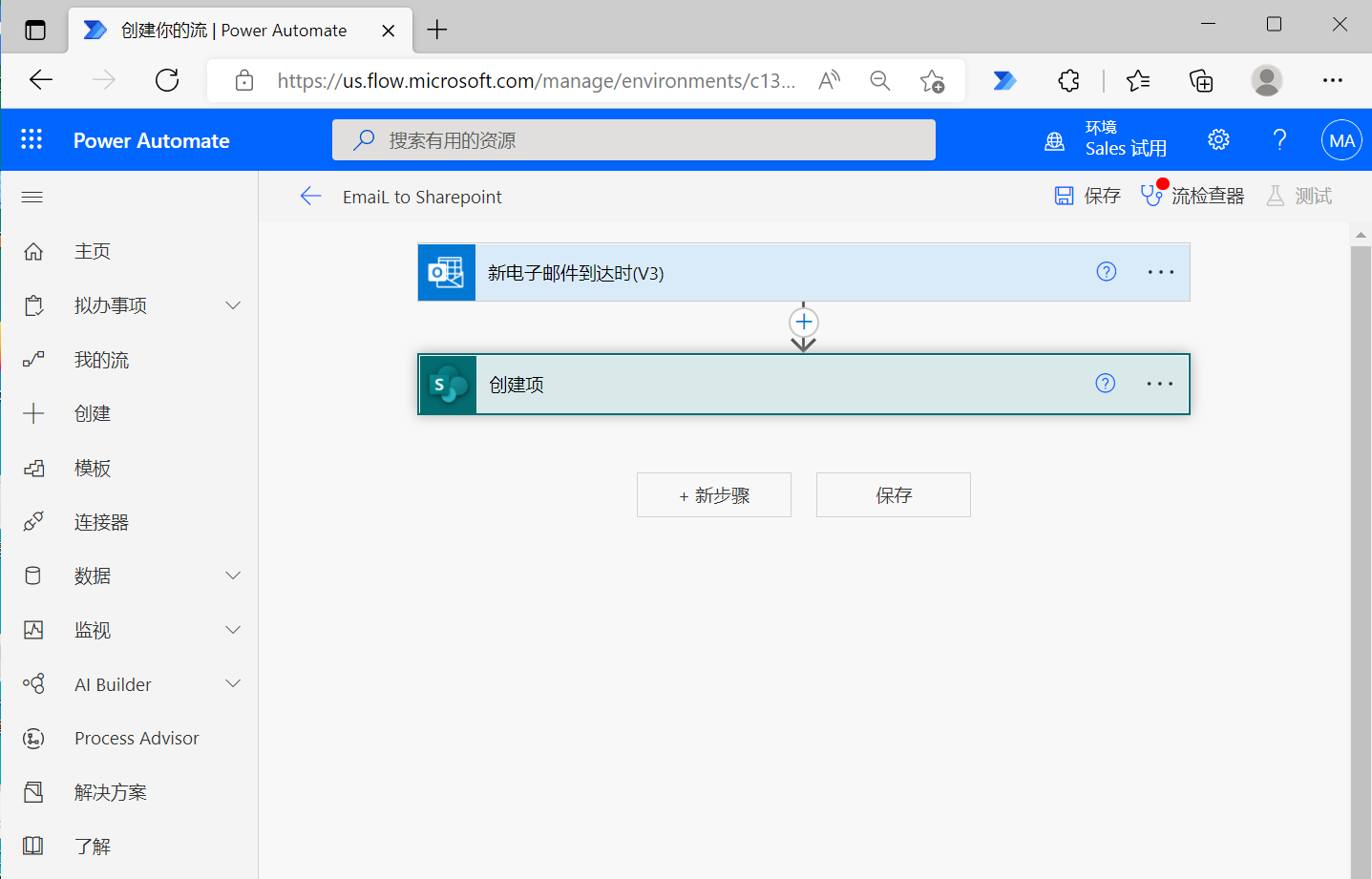1372x879 pixels.
Task: Click the home house icon
Action: tap(33, 251)
